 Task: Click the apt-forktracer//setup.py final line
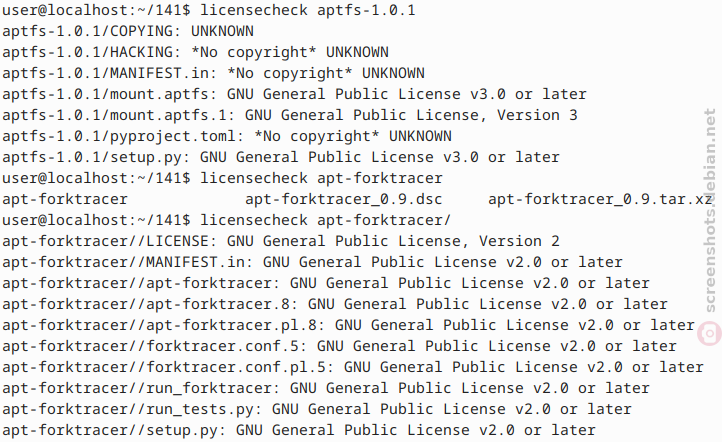(x=299, y=430)
